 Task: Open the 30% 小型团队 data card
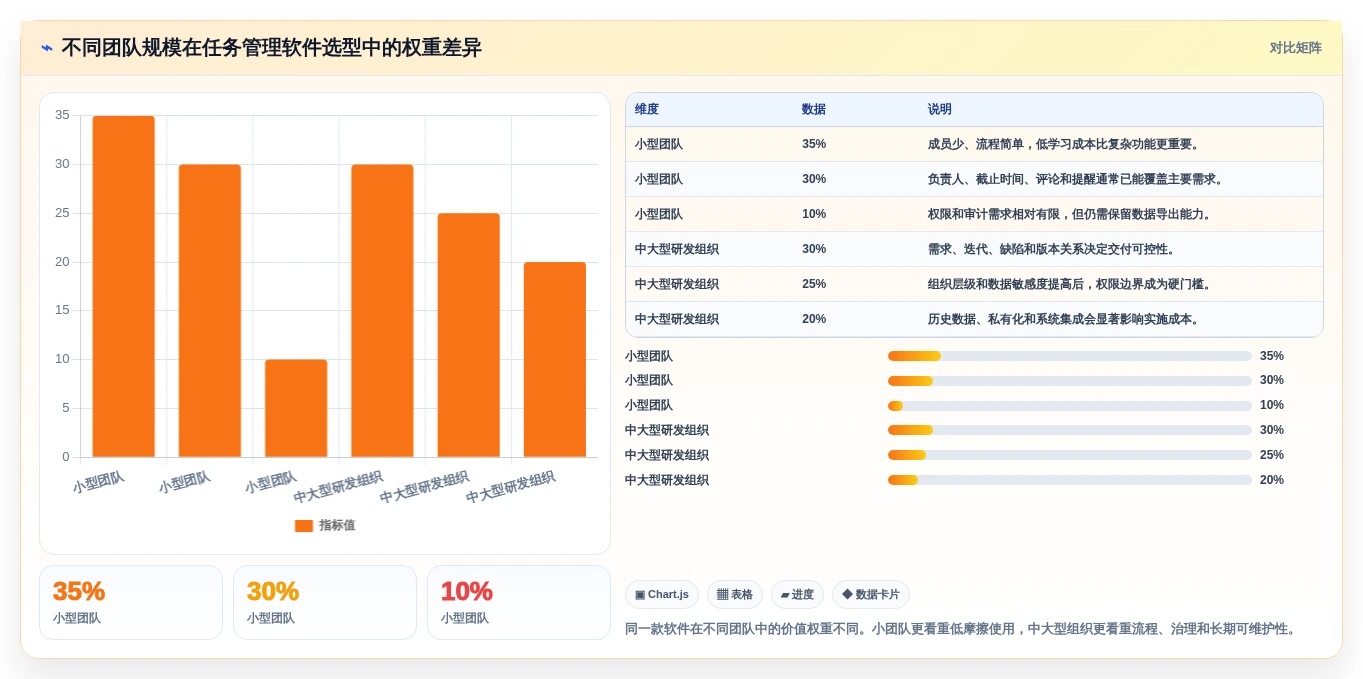[325, 603]
